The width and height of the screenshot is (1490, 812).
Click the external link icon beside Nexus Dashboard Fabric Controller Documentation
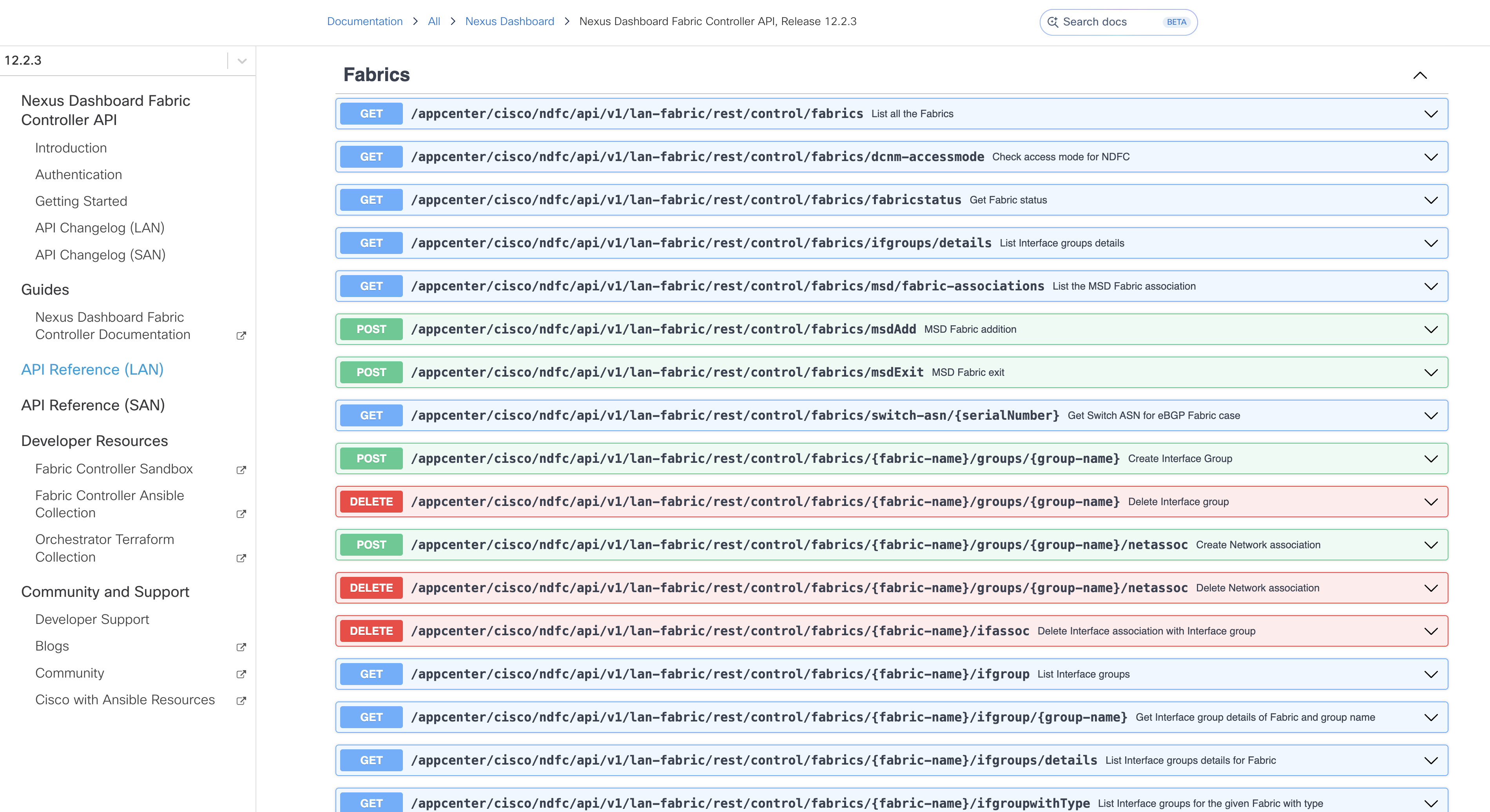[x=241, y=335]
